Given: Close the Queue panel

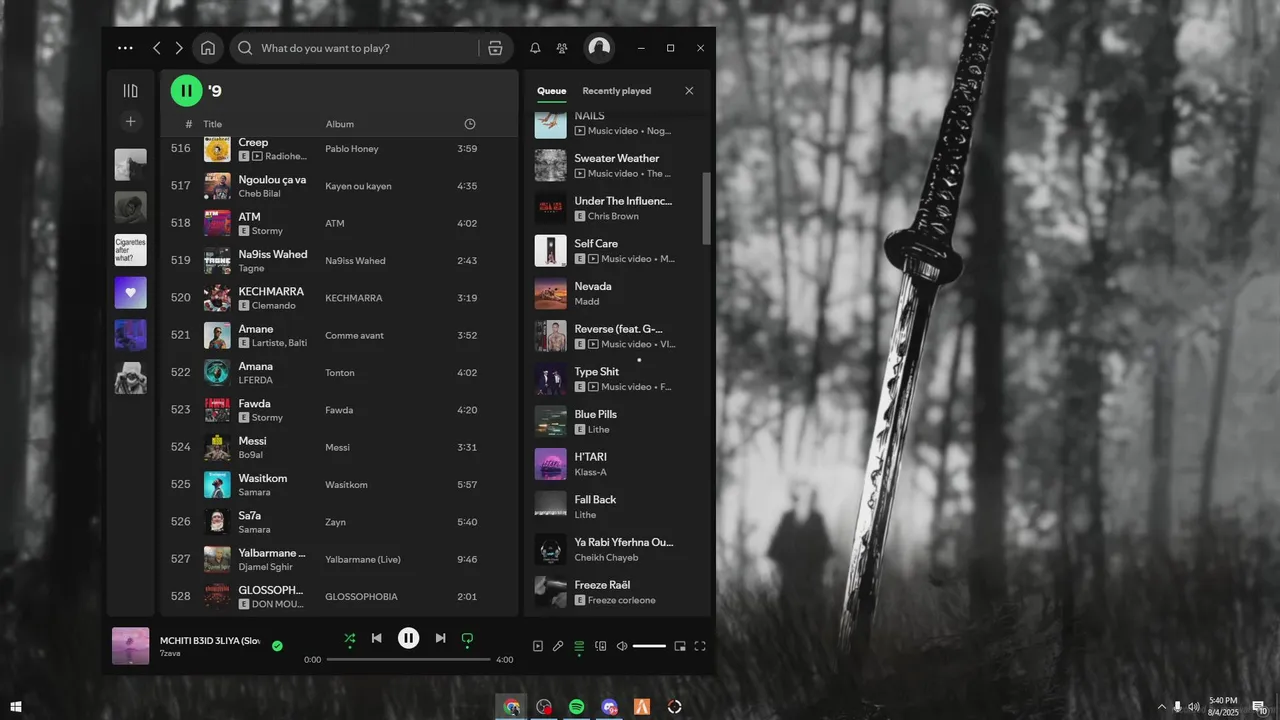Looking at the screenshot, I should click(689, 91).
